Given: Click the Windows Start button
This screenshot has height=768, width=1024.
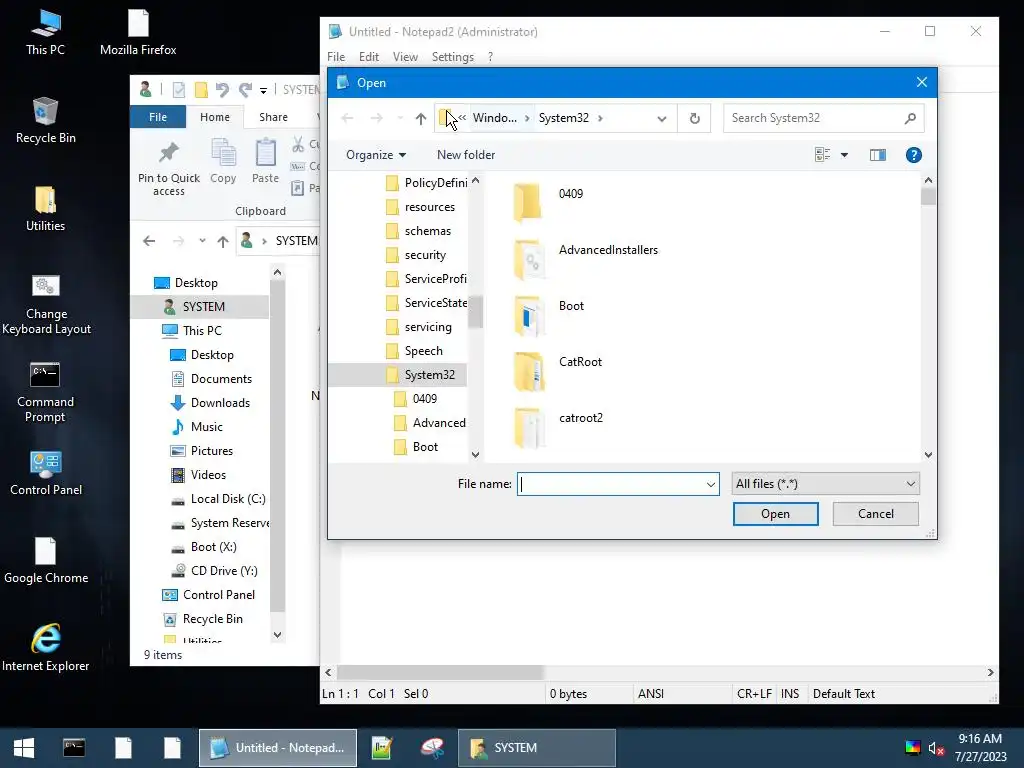Looking at the screenshot, I should [24, 748].
